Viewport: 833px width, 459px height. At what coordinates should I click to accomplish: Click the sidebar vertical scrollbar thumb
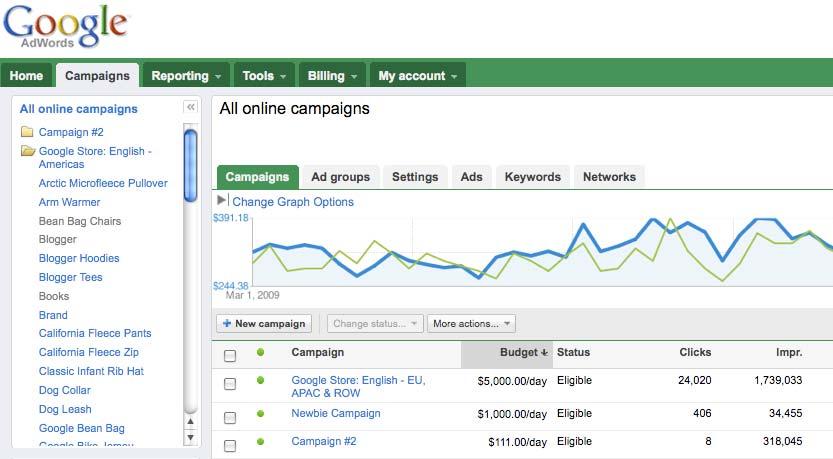[x=190, y=166]
